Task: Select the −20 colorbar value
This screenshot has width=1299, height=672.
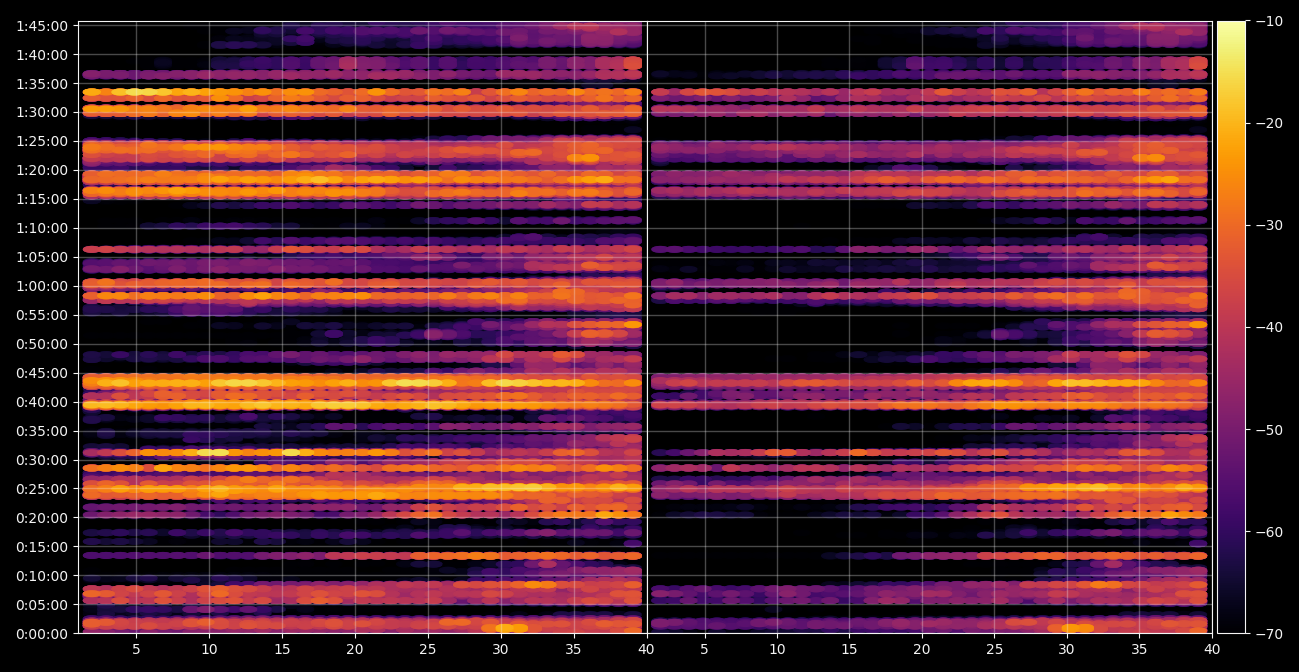Action: pos(1270,123)
